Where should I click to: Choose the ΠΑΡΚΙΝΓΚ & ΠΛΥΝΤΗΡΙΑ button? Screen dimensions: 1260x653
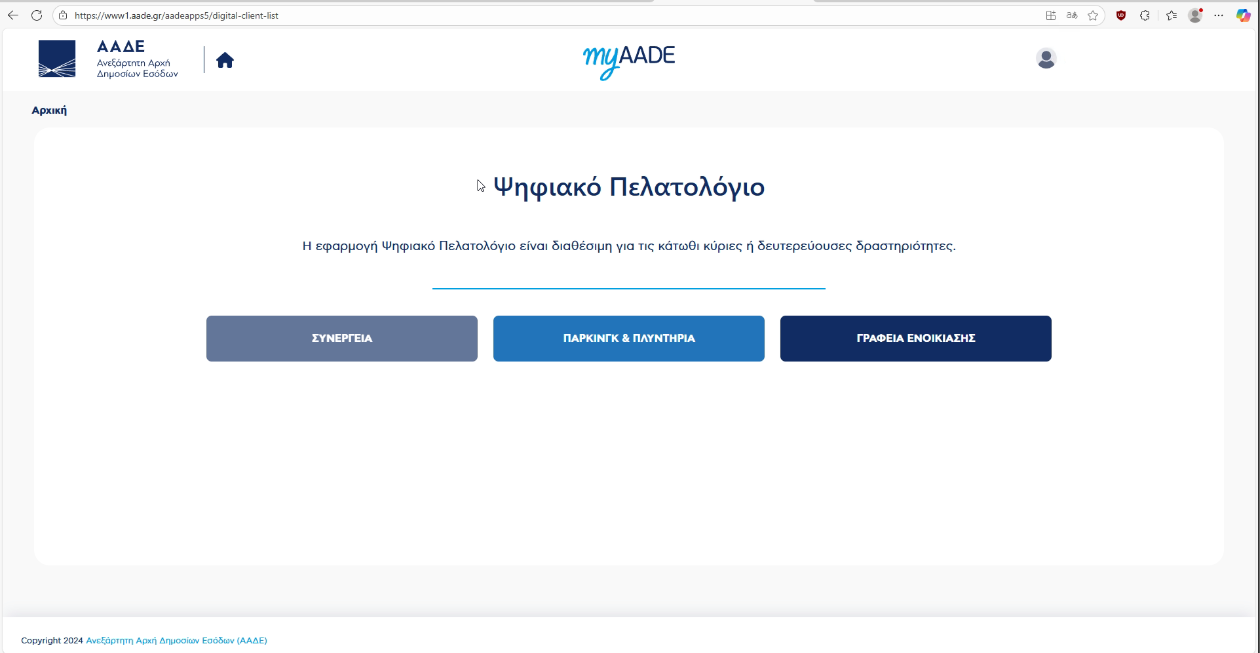(629, 339)
